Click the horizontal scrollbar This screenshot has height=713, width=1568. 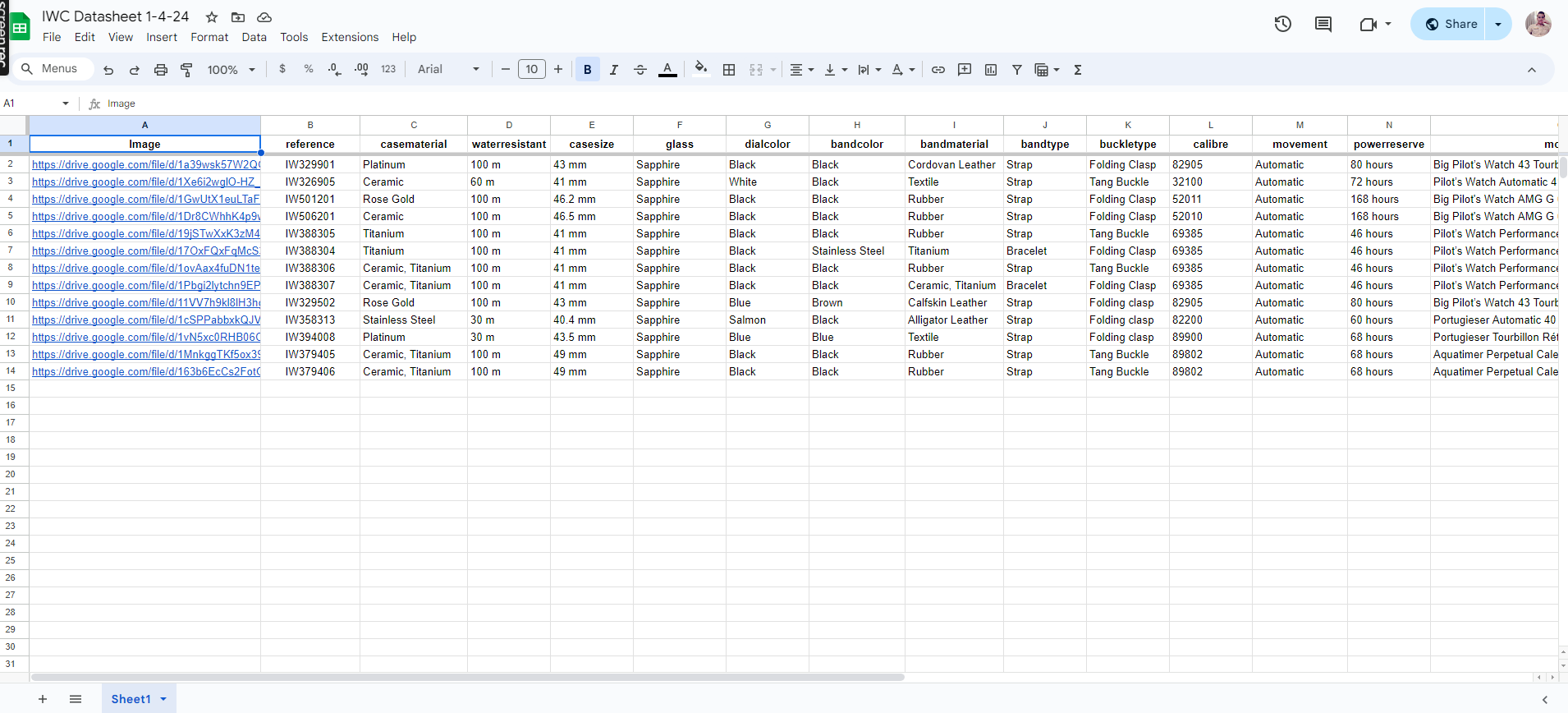(468, 677)
